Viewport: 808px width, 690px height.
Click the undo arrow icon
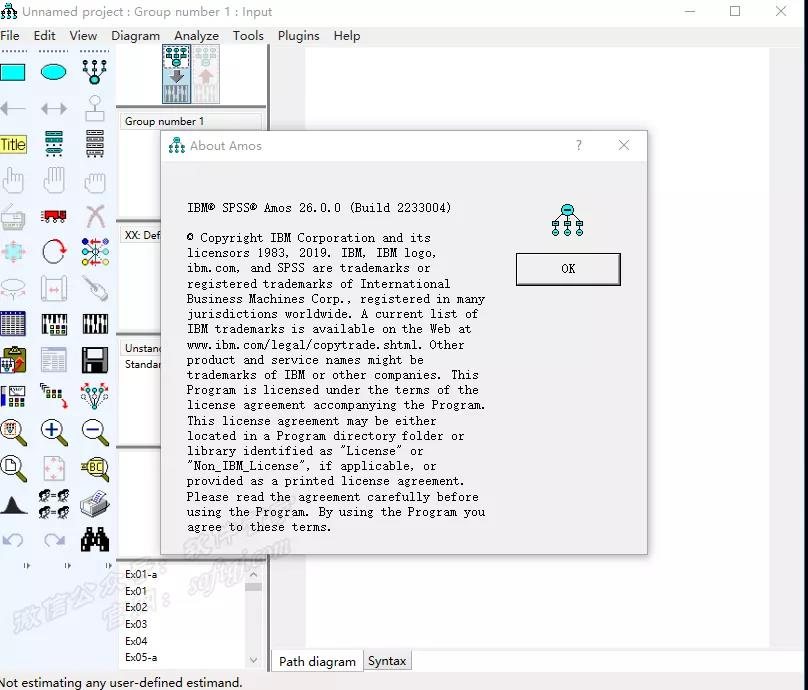tap(13, 540)
